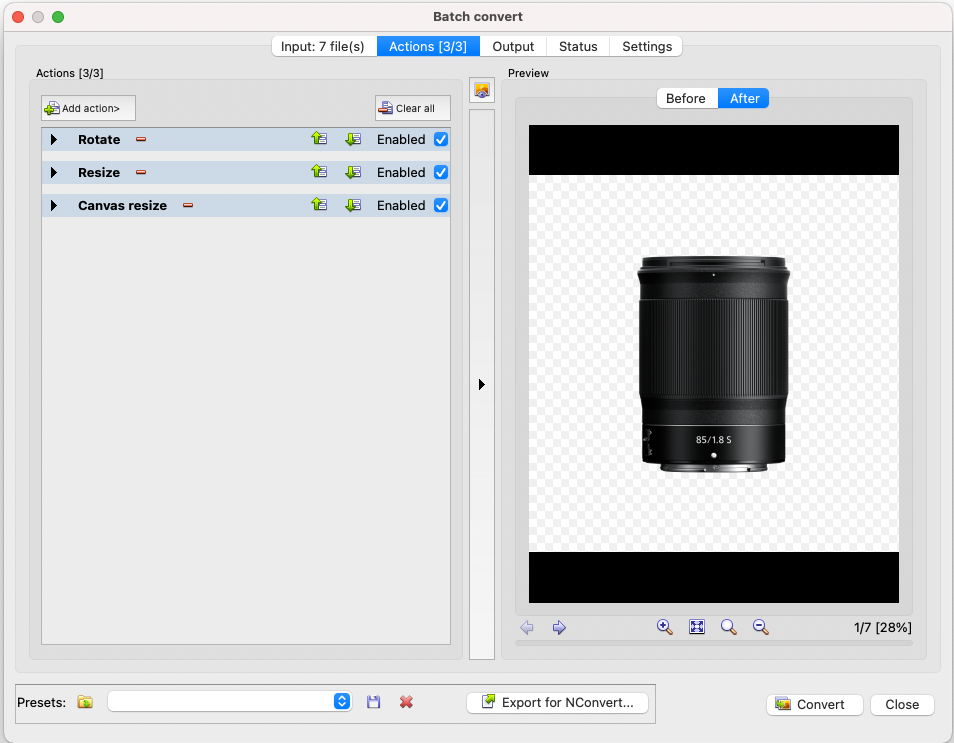Screen dimensions: 954x743
Task: Uncheck Enabled for Resize action
Action: [441, 173]
